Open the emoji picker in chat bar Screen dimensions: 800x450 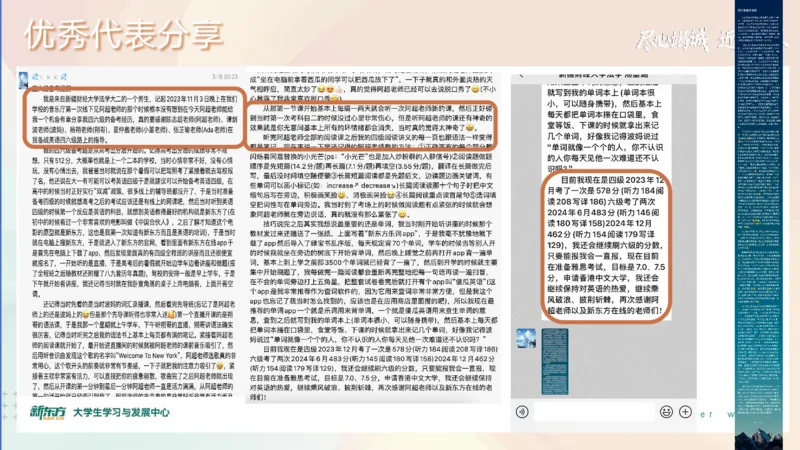click(x=666, y=412)
